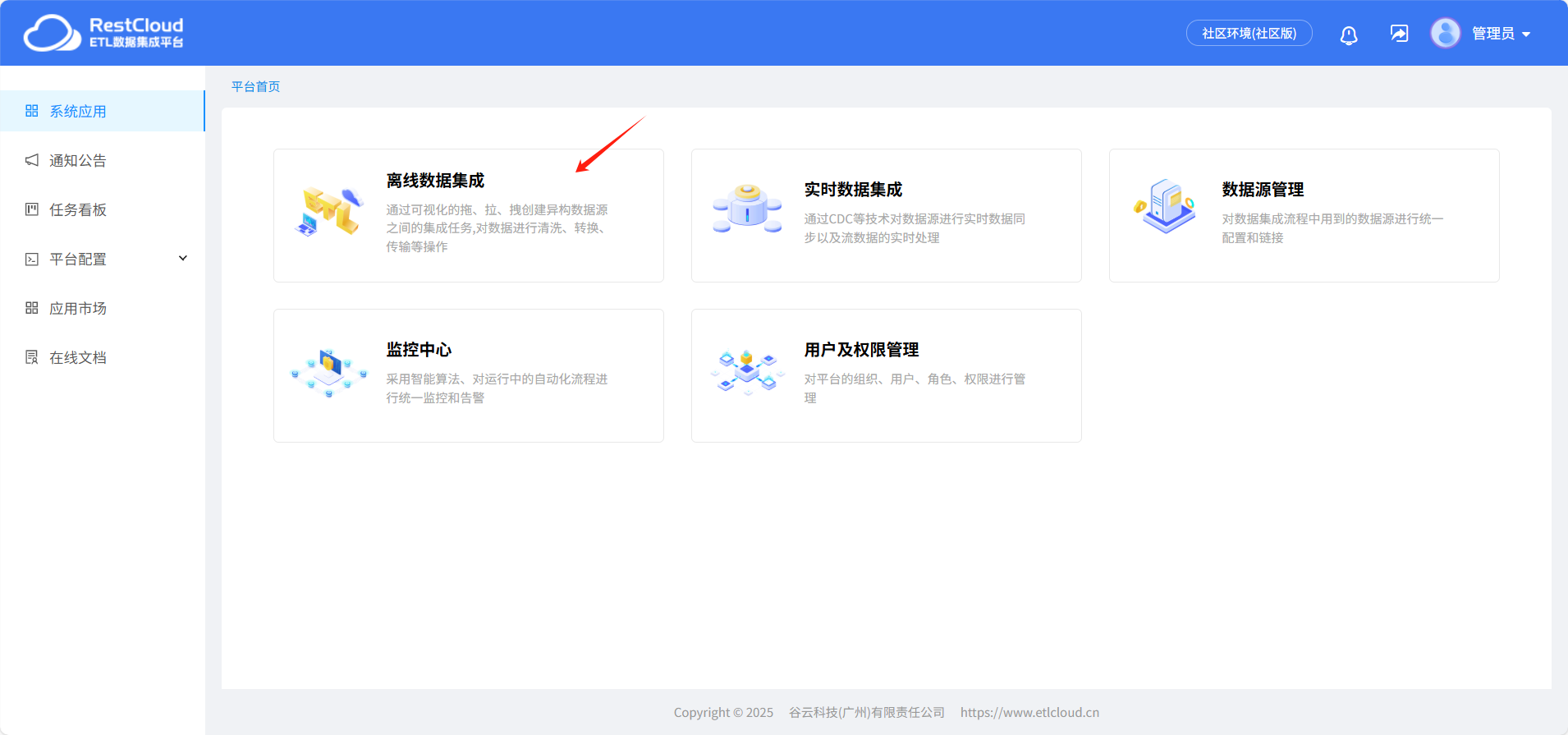Click the description starting 通过CDC等技术
The height and width of the screenshot is (735, 1568).
coord(915,228)
